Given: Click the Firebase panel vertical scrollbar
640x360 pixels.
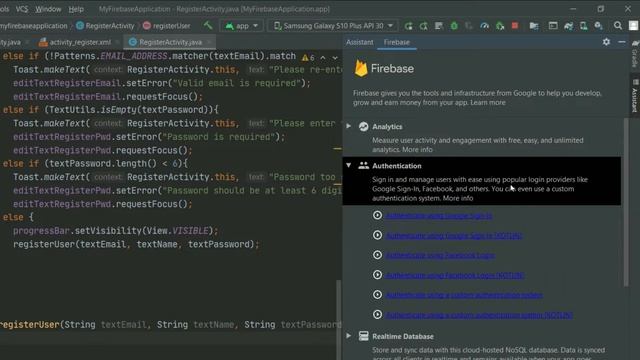Looking at the screenshot, I should [x=626, y=202].
